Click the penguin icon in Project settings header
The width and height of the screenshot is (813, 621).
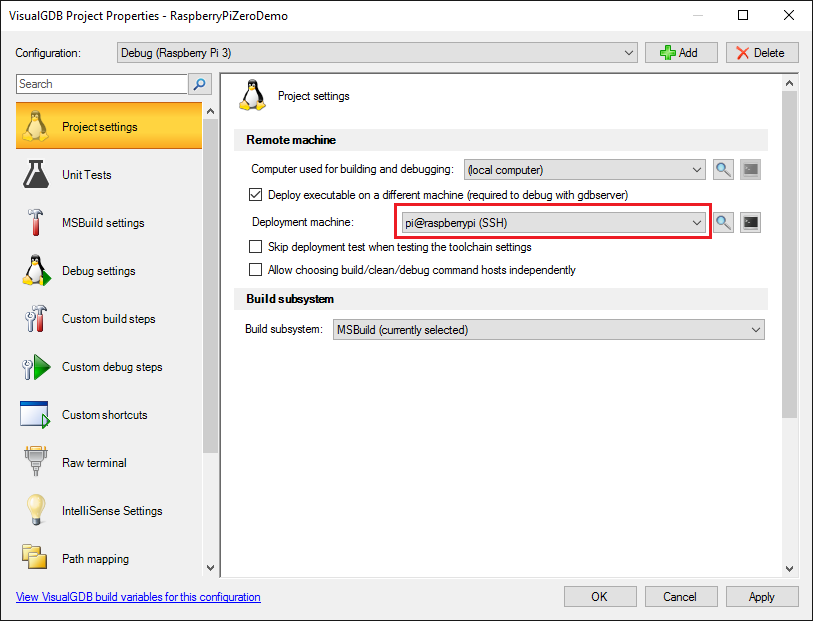coord(252,95)
